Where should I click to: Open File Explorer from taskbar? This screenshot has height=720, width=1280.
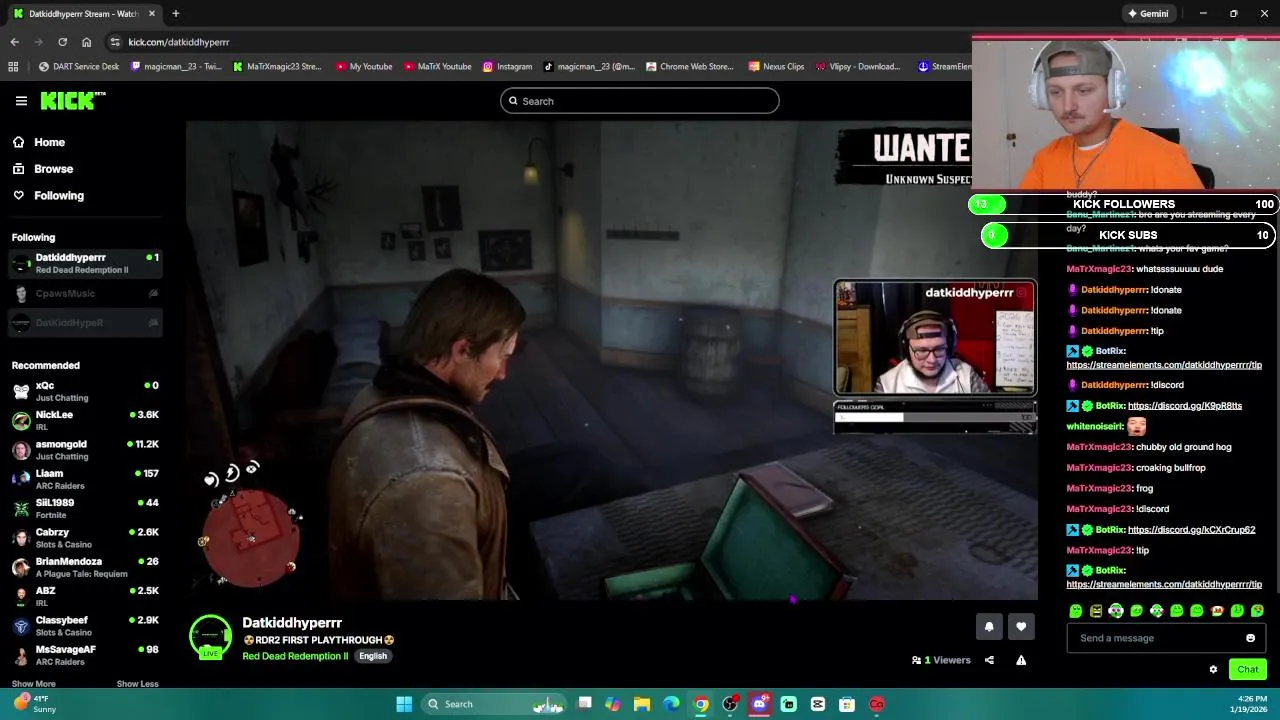[x=642, y=704]
